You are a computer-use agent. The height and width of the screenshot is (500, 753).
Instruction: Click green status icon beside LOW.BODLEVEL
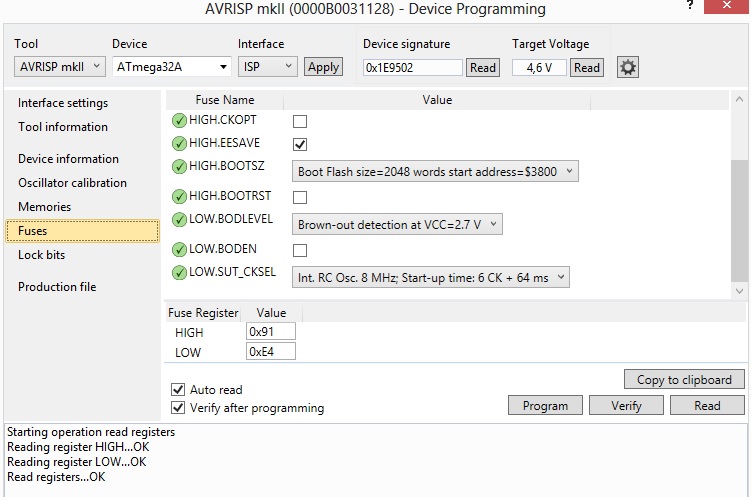(x=179, y=219)
